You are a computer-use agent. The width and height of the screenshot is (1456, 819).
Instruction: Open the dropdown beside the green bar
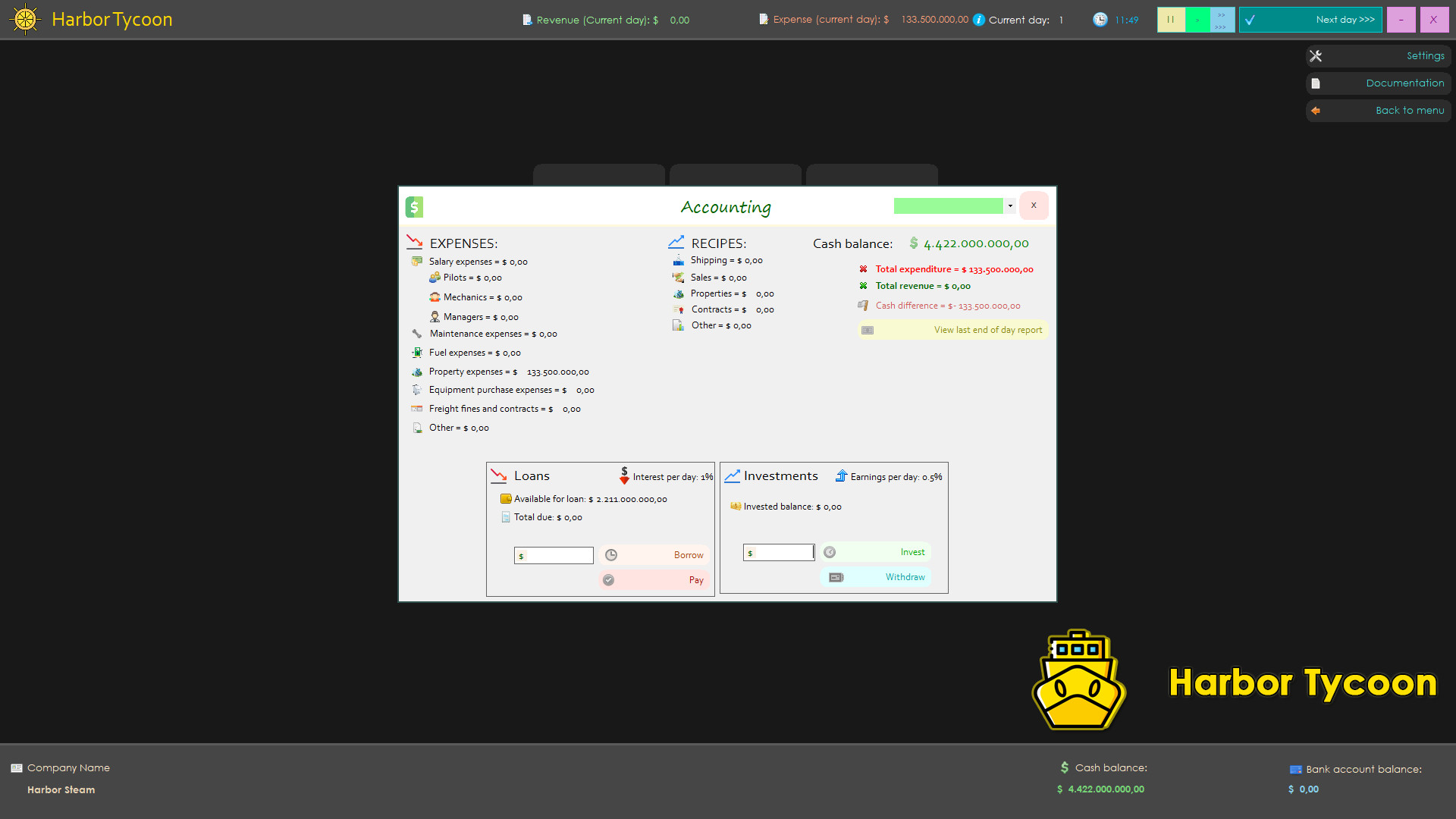1011,206
